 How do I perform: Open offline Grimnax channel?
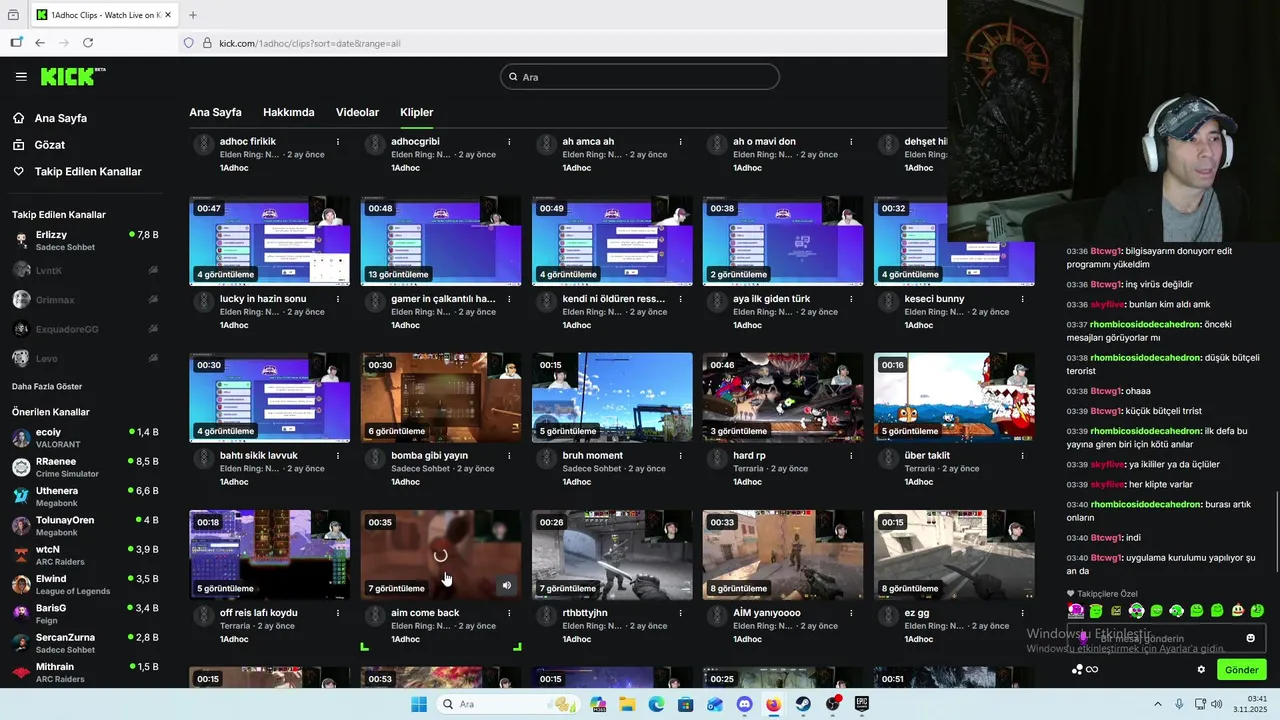coord(85,299)
